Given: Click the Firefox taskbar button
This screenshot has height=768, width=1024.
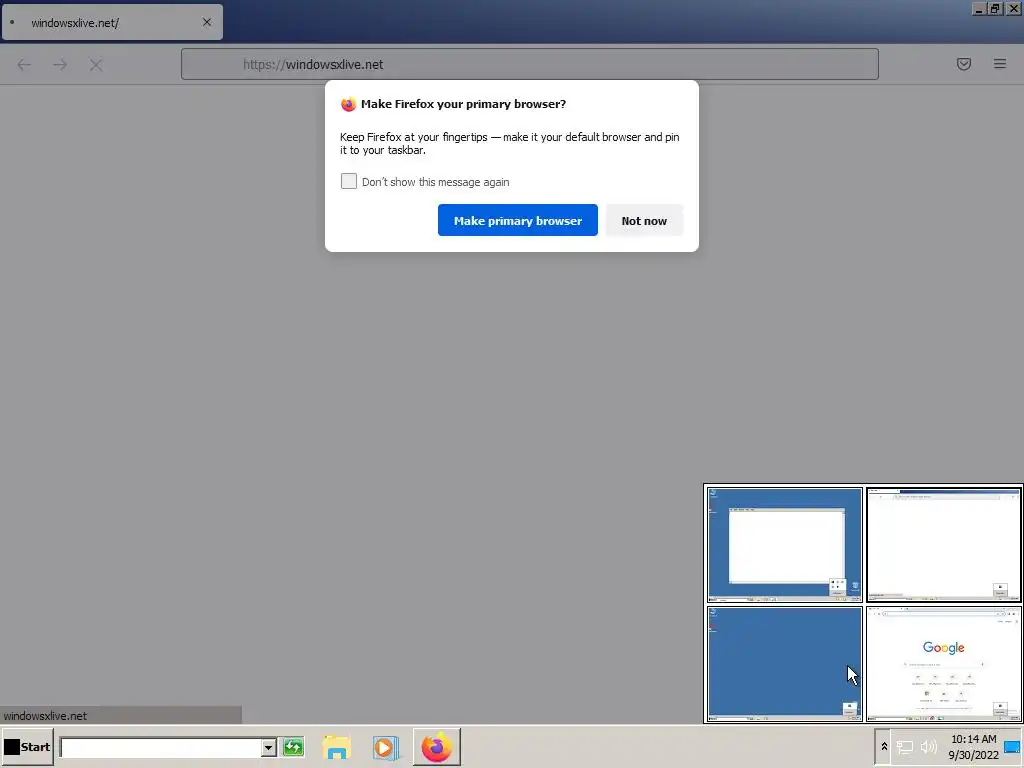Looking at the screenshot, I should pos(437,746).
